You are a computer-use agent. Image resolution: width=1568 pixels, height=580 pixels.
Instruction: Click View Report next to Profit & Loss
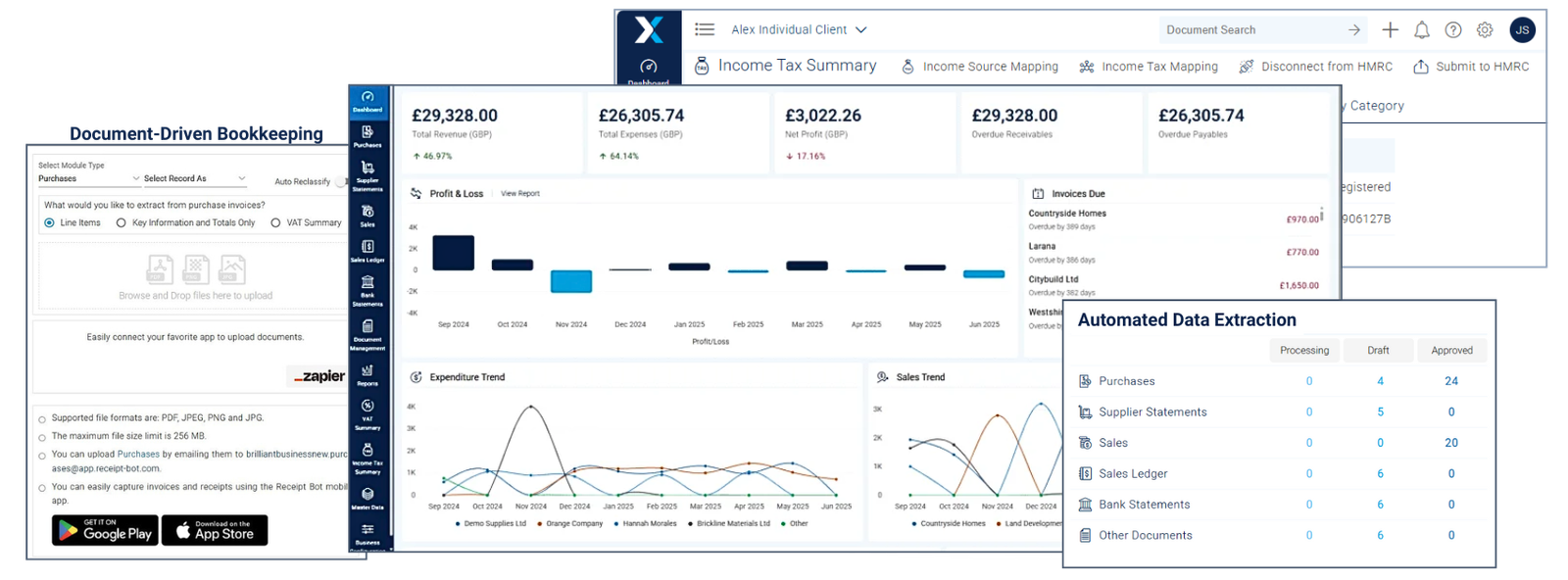520,194
